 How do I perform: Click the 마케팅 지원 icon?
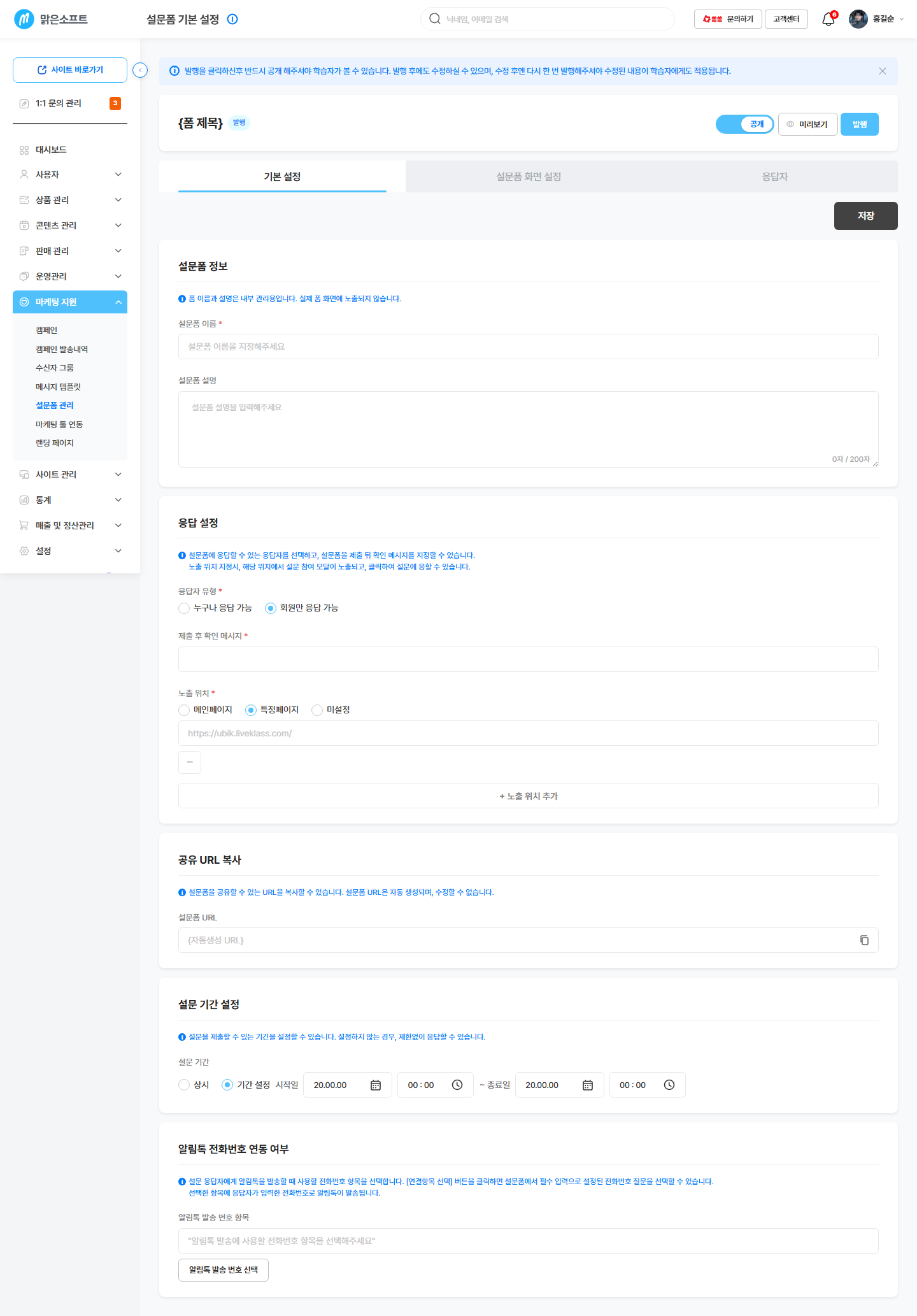24,302
